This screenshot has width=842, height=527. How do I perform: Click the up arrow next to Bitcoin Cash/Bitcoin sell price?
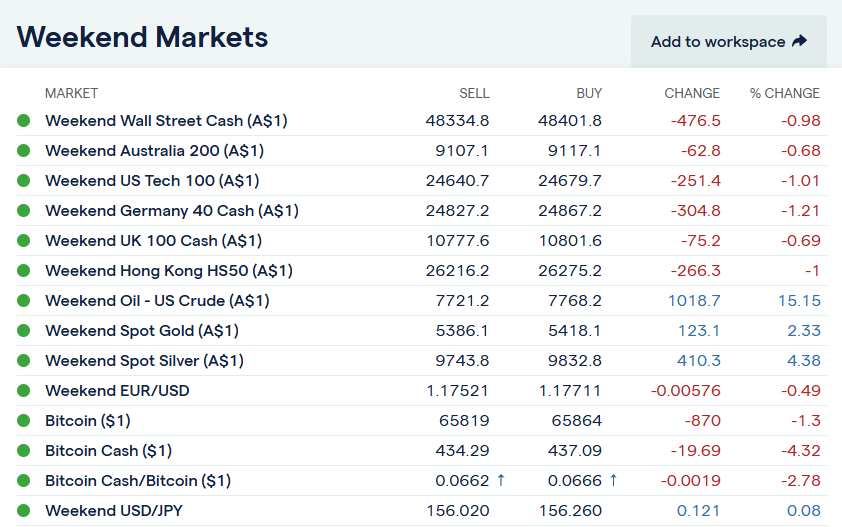[501, 481]
